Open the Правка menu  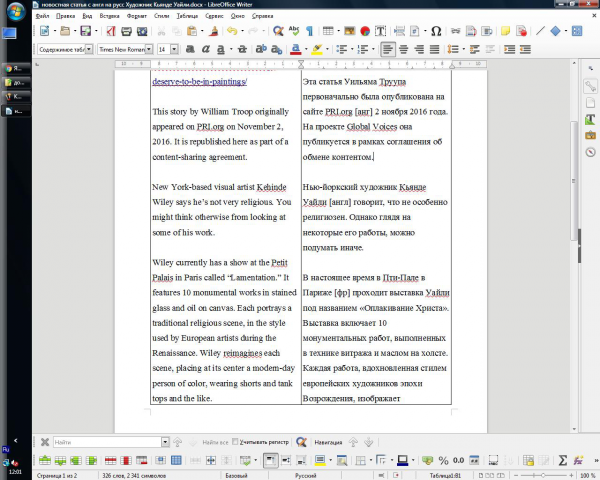[65, 16]
